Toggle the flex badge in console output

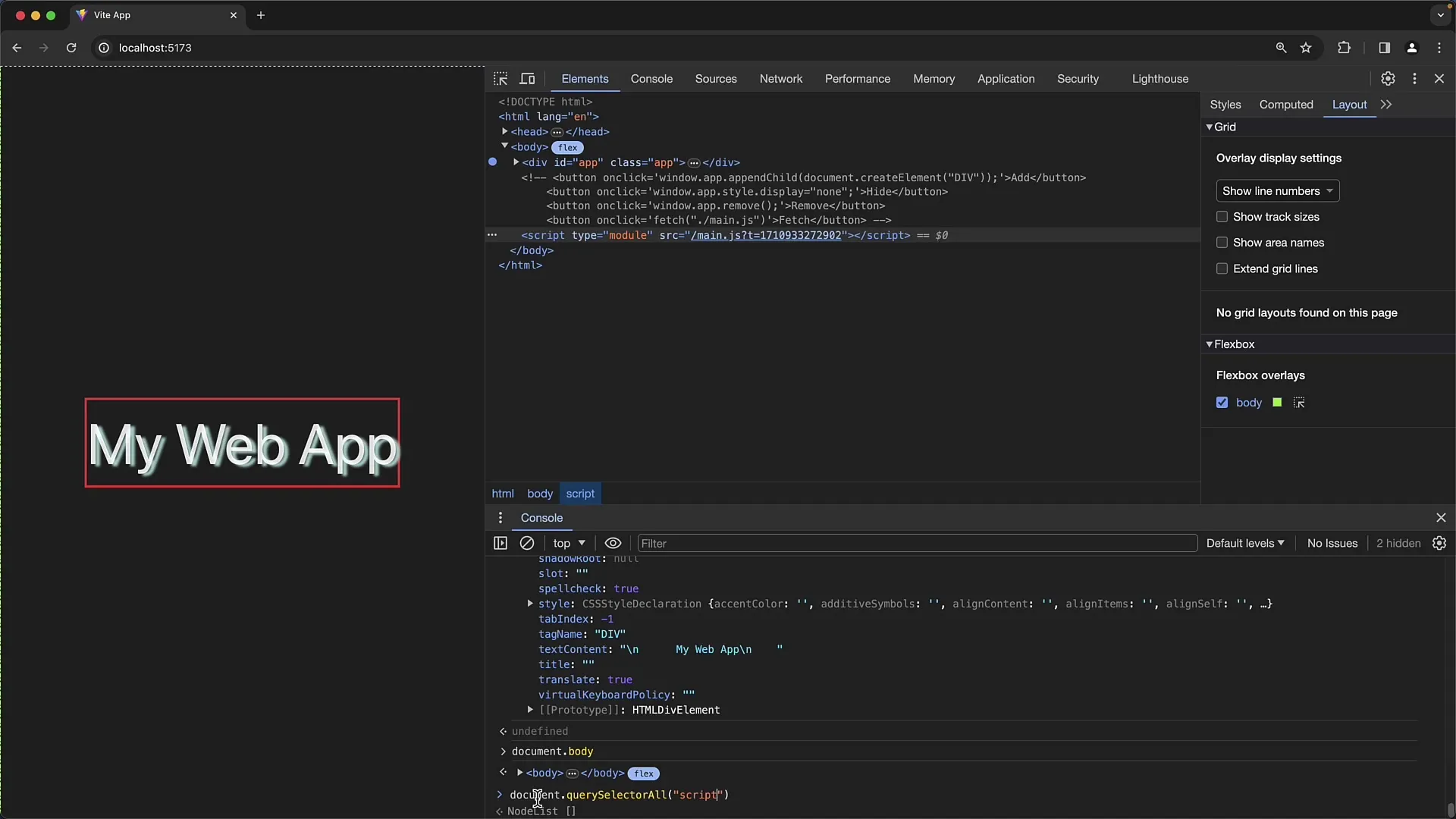click(x=644, y=773)
